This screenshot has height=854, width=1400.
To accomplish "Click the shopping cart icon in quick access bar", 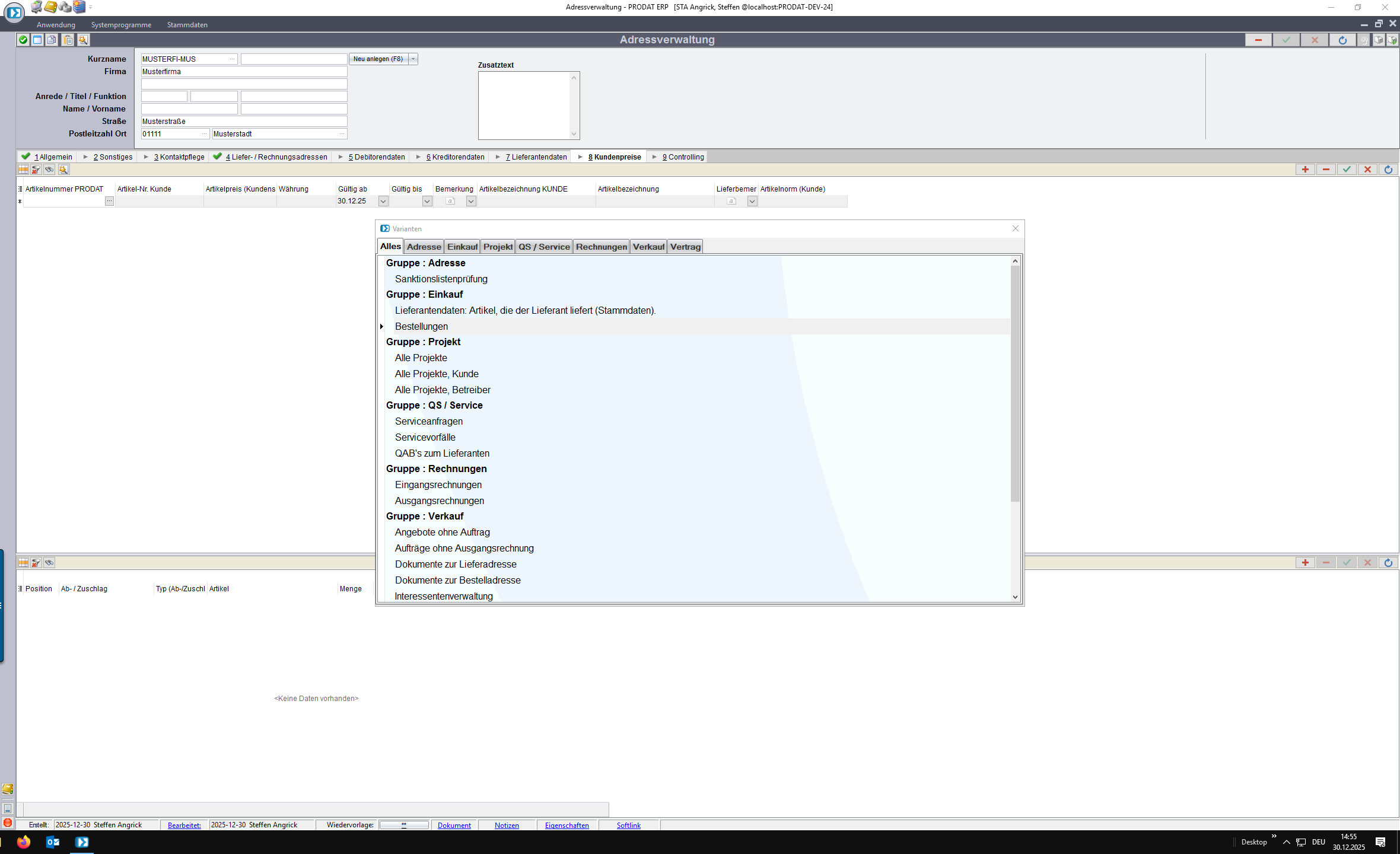I will 36,7.
